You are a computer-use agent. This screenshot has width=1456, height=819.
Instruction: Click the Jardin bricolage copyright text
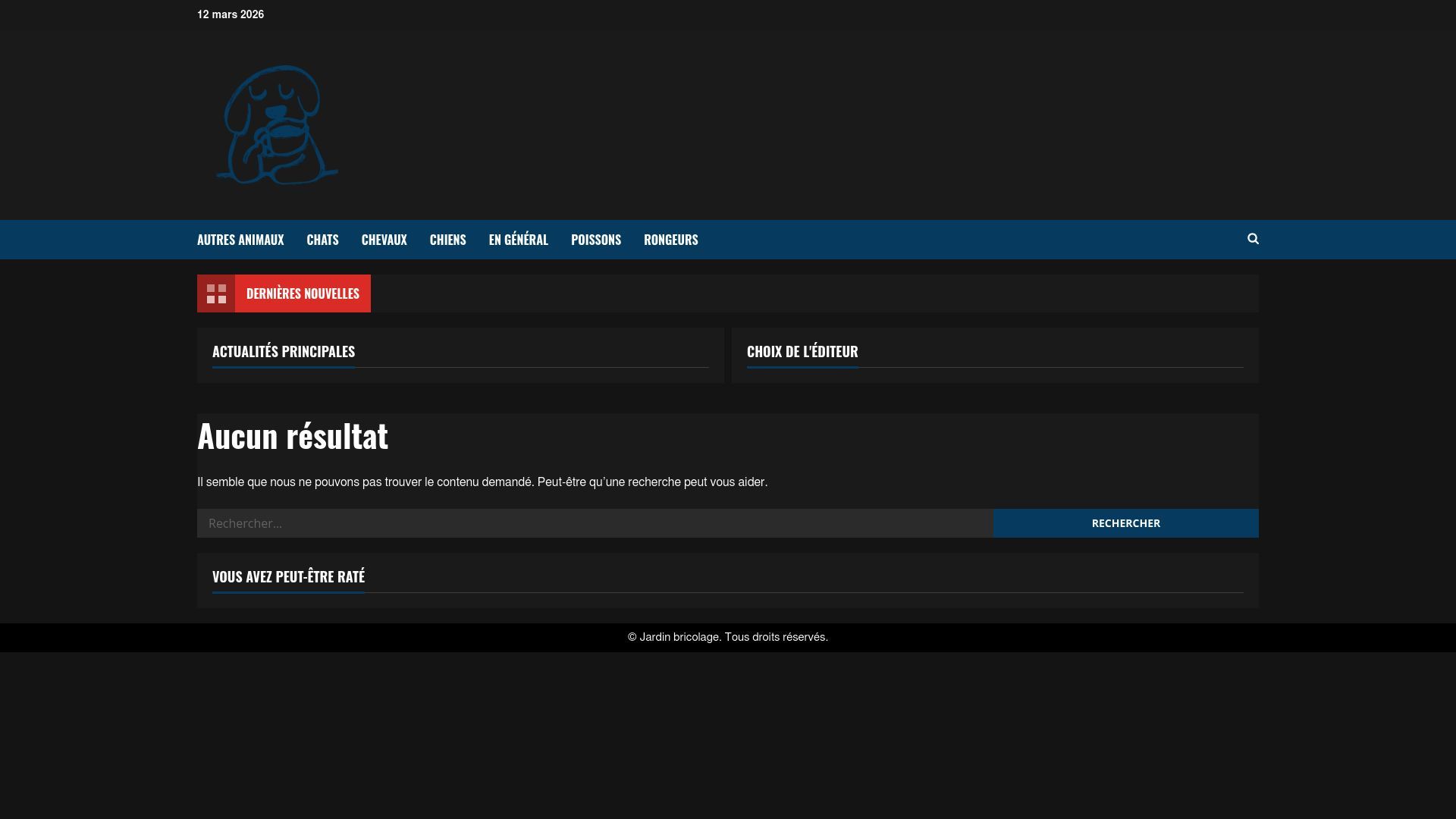click(x=728, y=637)
